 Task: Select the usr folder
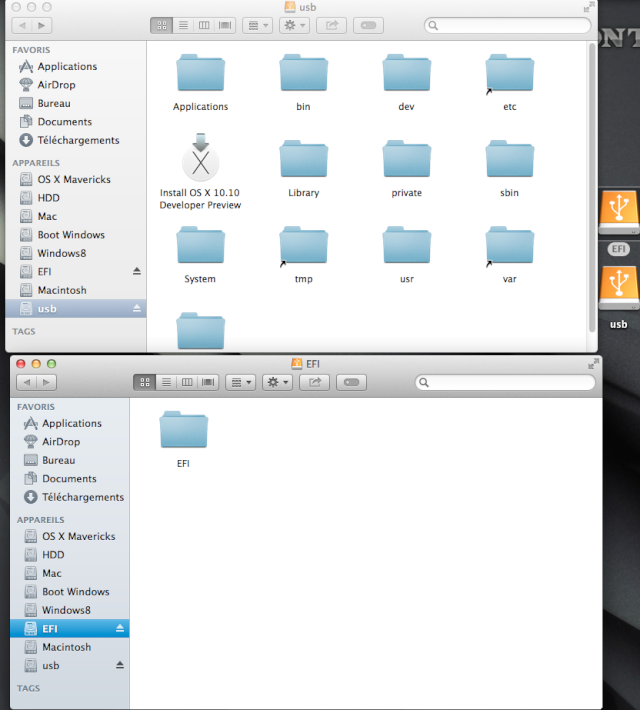[406, 245]
